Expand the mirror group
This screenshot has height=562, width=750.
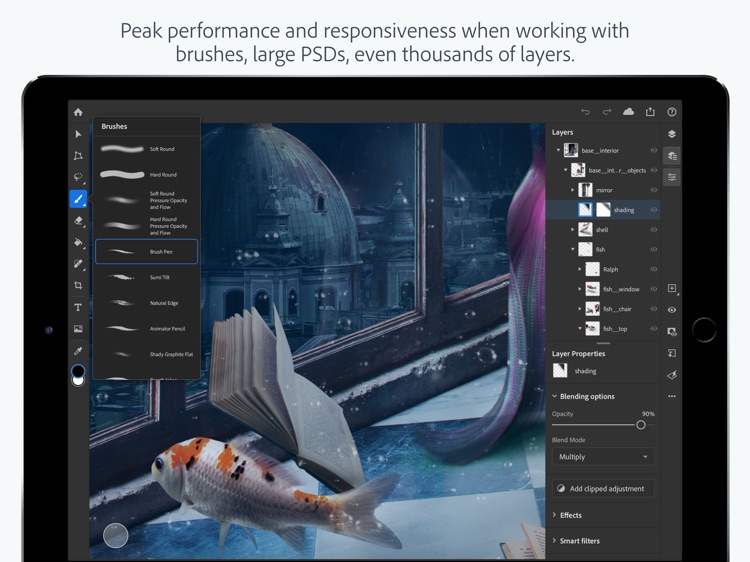point(573,190)
